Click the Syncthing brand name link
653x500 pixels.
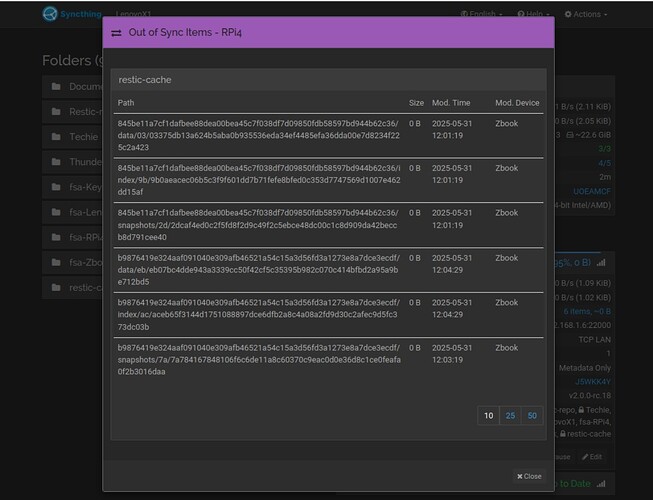pyautogui.click(x=80, y=14)
